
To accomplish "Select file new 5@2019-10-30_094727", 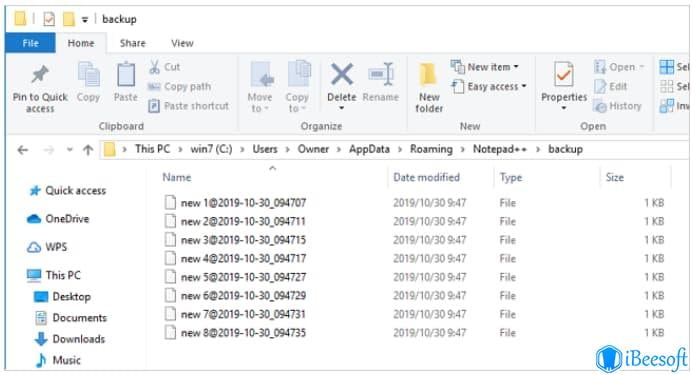I will 235,277.
